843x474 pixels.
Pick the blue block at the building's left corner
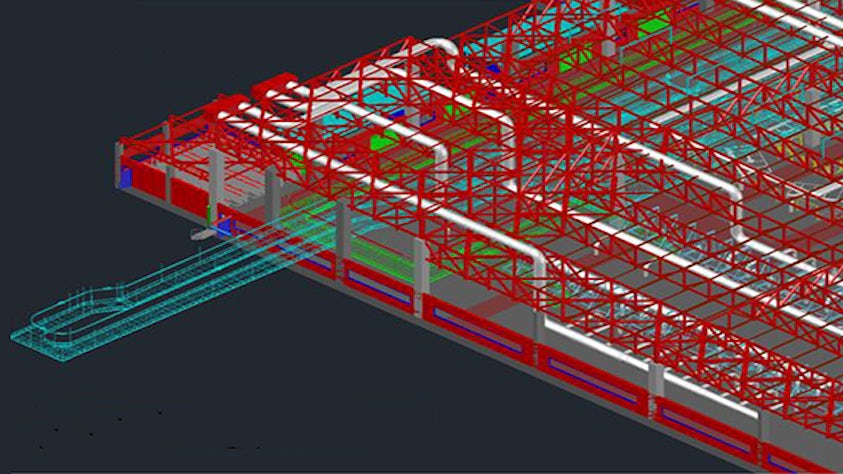(127, 178)
